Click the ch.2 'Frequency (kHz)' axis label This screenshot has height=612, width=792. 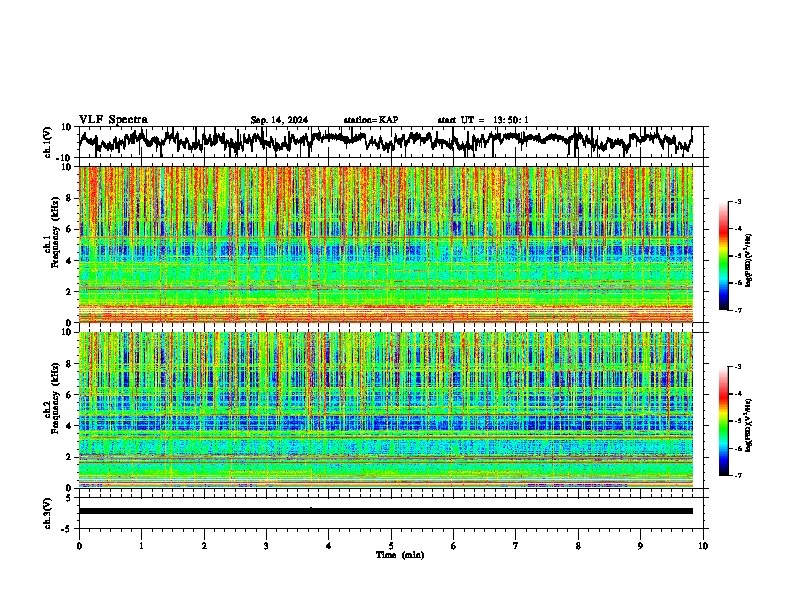55,398
